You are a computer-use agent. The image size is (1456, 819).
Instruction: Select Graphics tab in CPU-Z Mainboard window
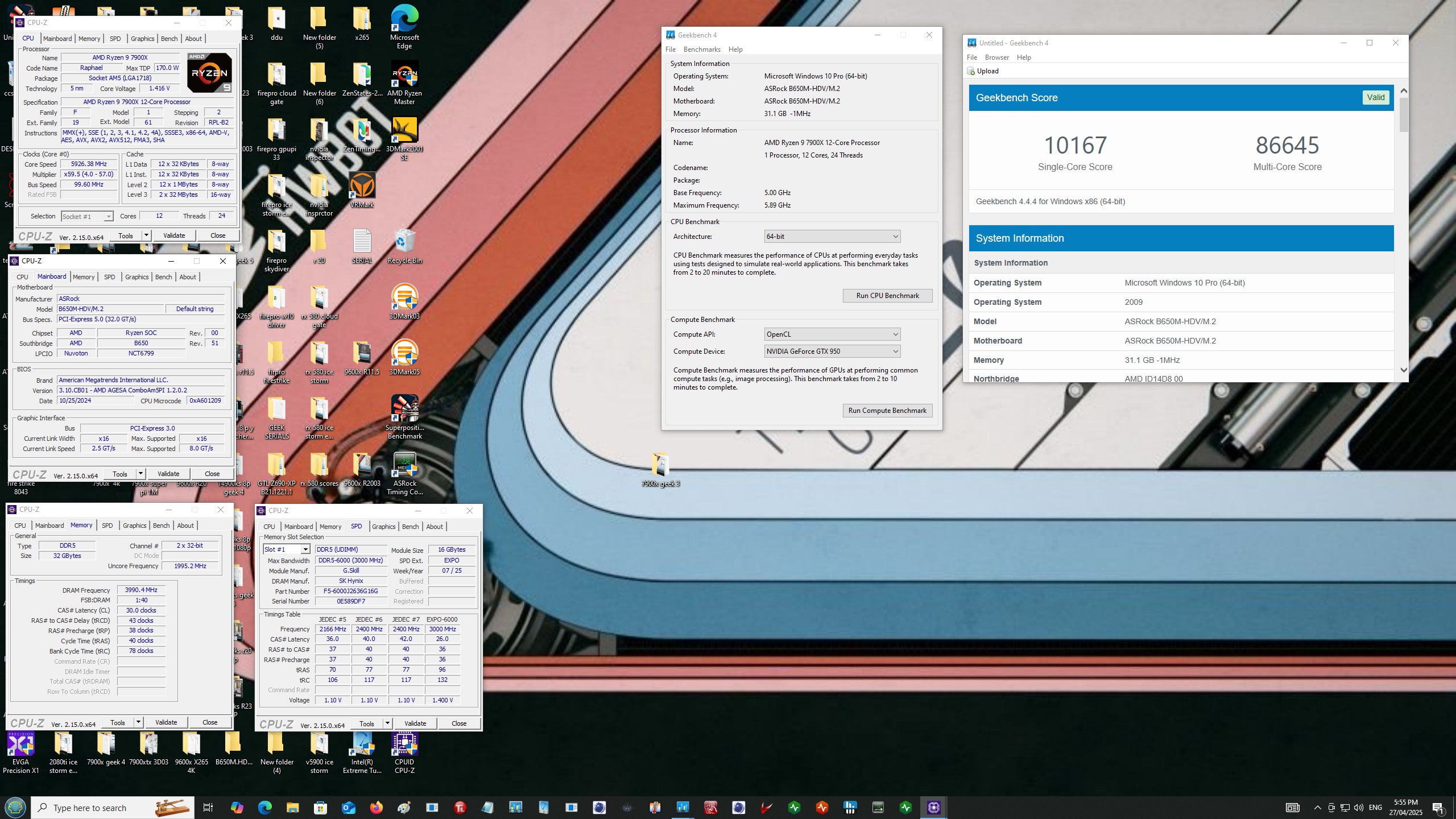[x=137, y=277]
